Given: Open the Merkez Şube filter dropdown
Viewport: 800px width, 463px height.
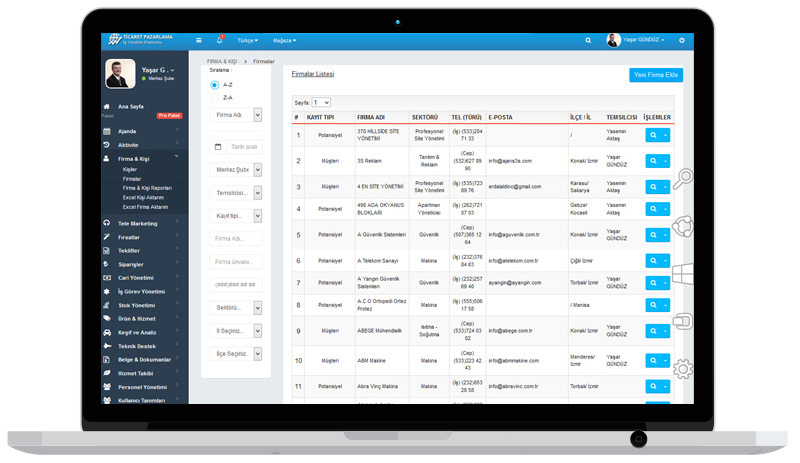Looking at the screenshot, I should 236,169.
